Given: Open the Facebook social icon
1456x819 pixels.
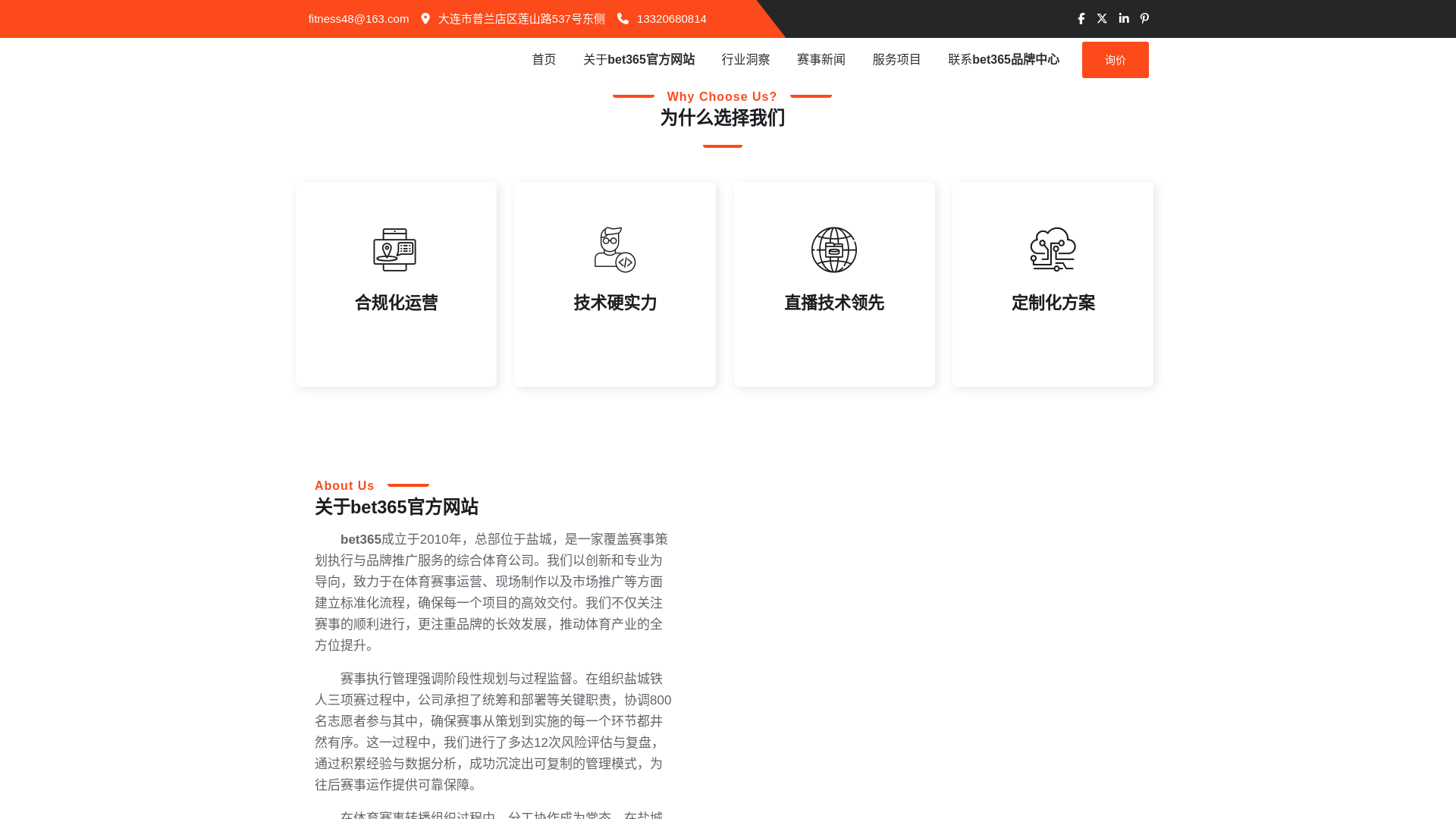Looking at the screenshot, I should (x=1081, y=19).
